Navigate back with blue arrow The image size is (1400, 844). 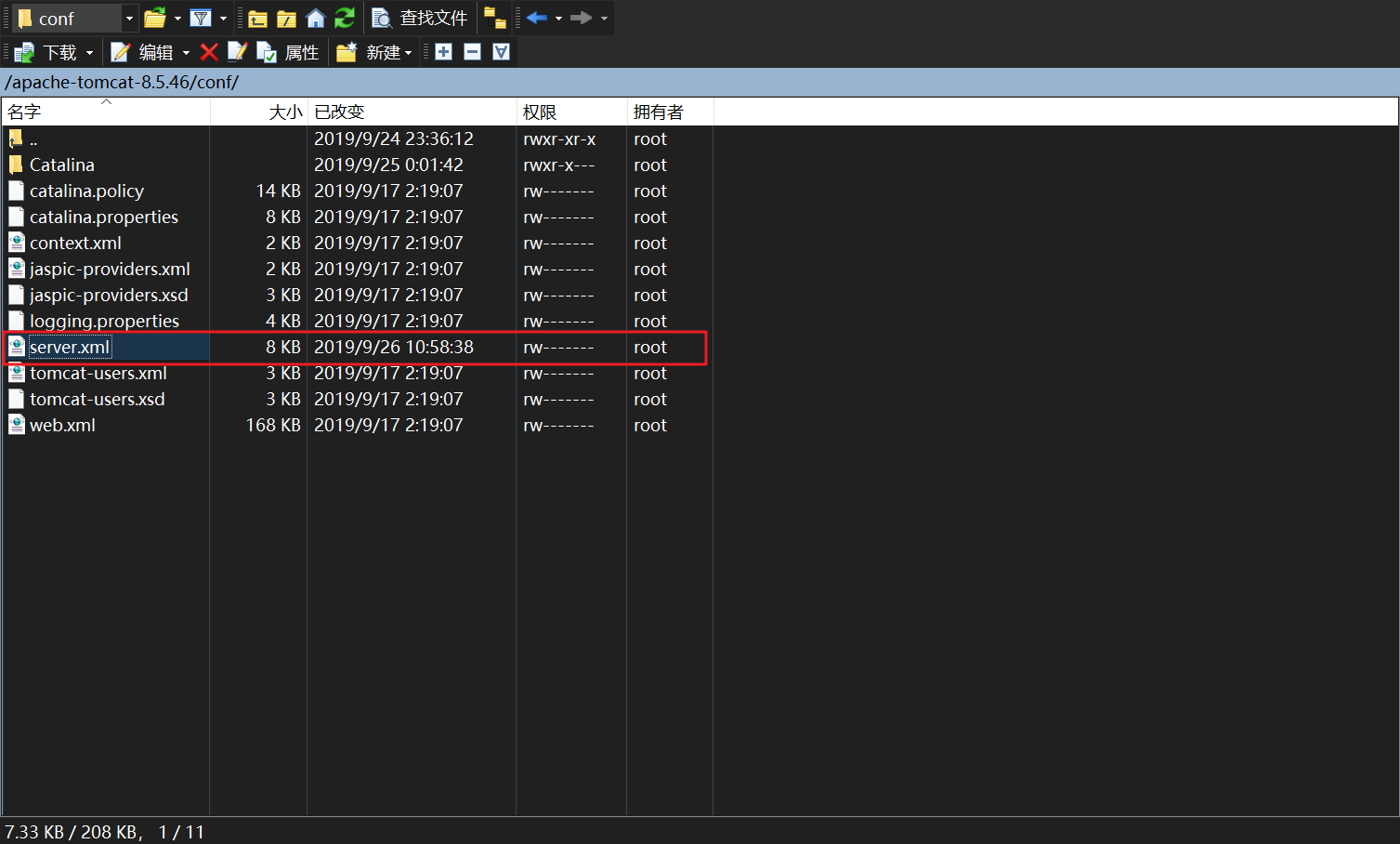pos(536,18)
